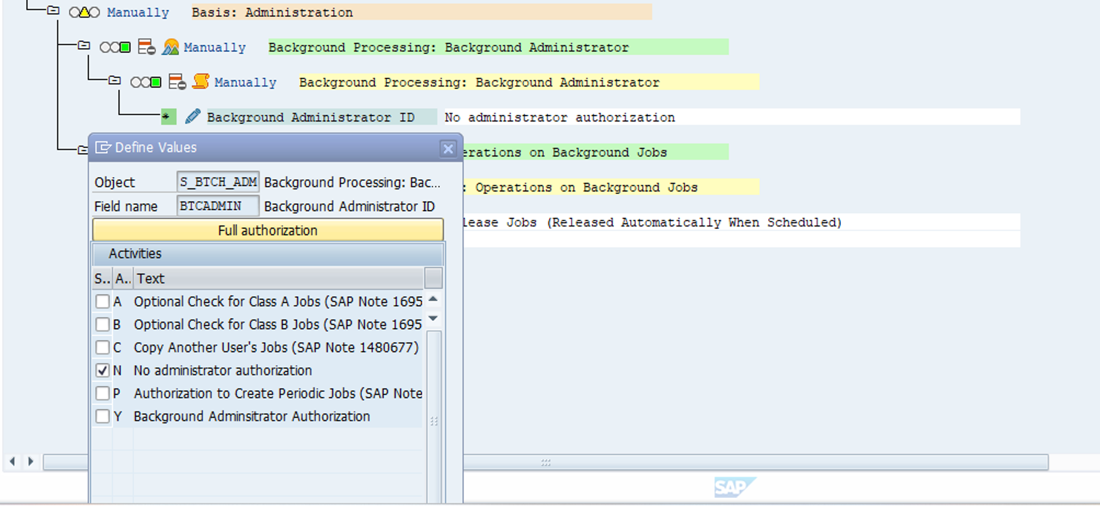Click green status light on green Background Administrator row

(126, 48)
